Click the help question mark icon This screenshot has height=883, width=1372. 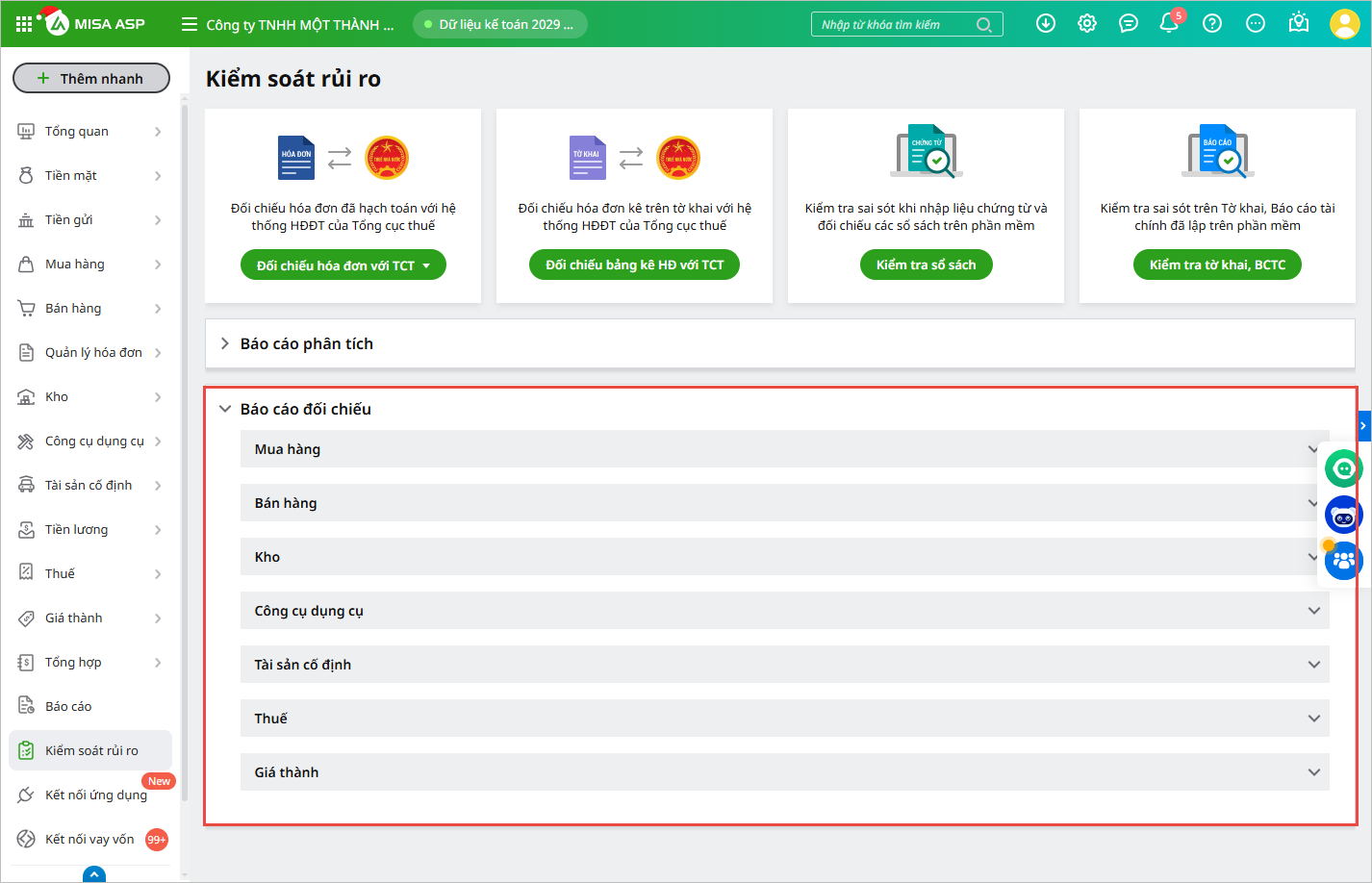point(1212,24)
